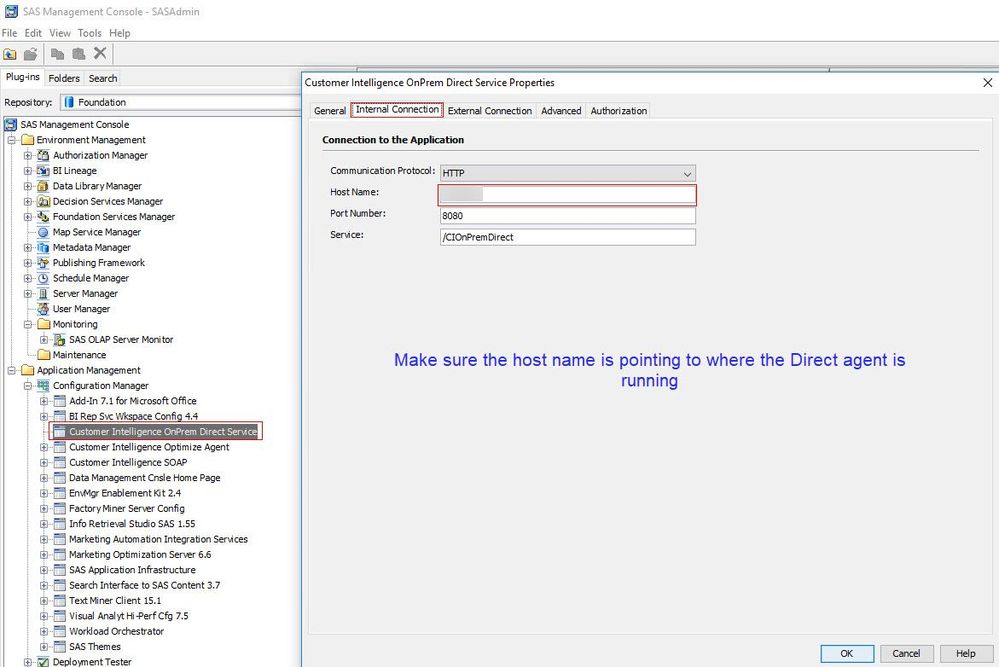Expand the Deployment Tester node
Screen dimensions: 999x667
click(27, 662)
